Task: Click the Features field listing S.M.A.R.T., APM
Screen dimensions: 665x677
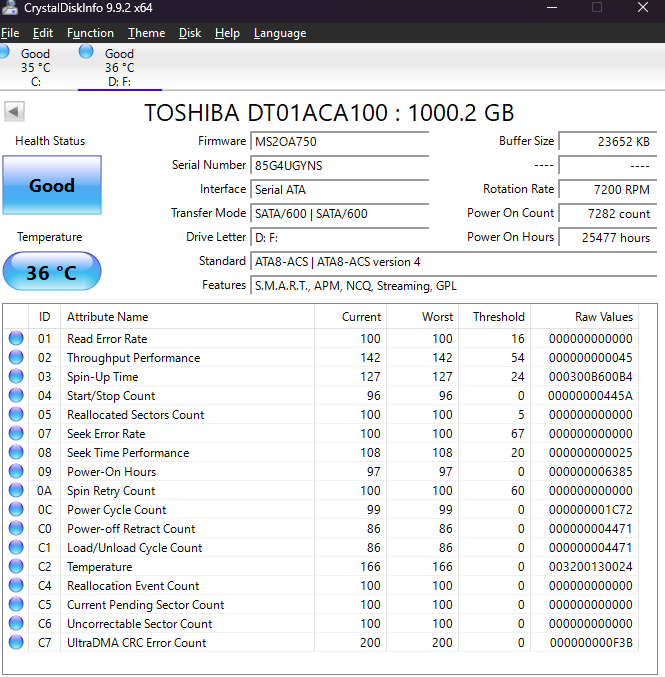Action: coord(453,286)
